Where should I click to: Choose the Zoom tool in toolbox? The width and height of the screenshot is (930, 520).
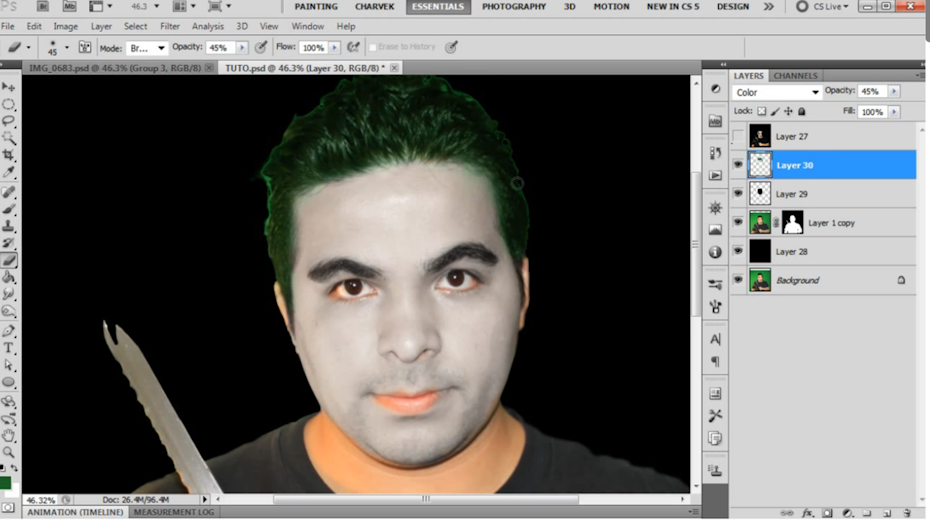[9, 452]
